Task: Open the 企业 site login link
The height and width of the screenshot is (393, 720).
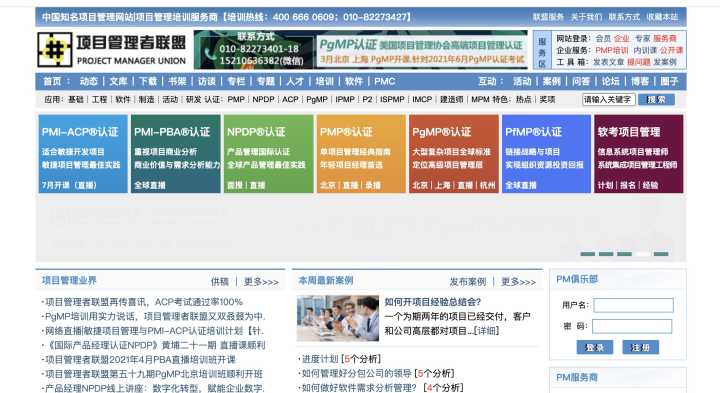Action: (622, 39)
